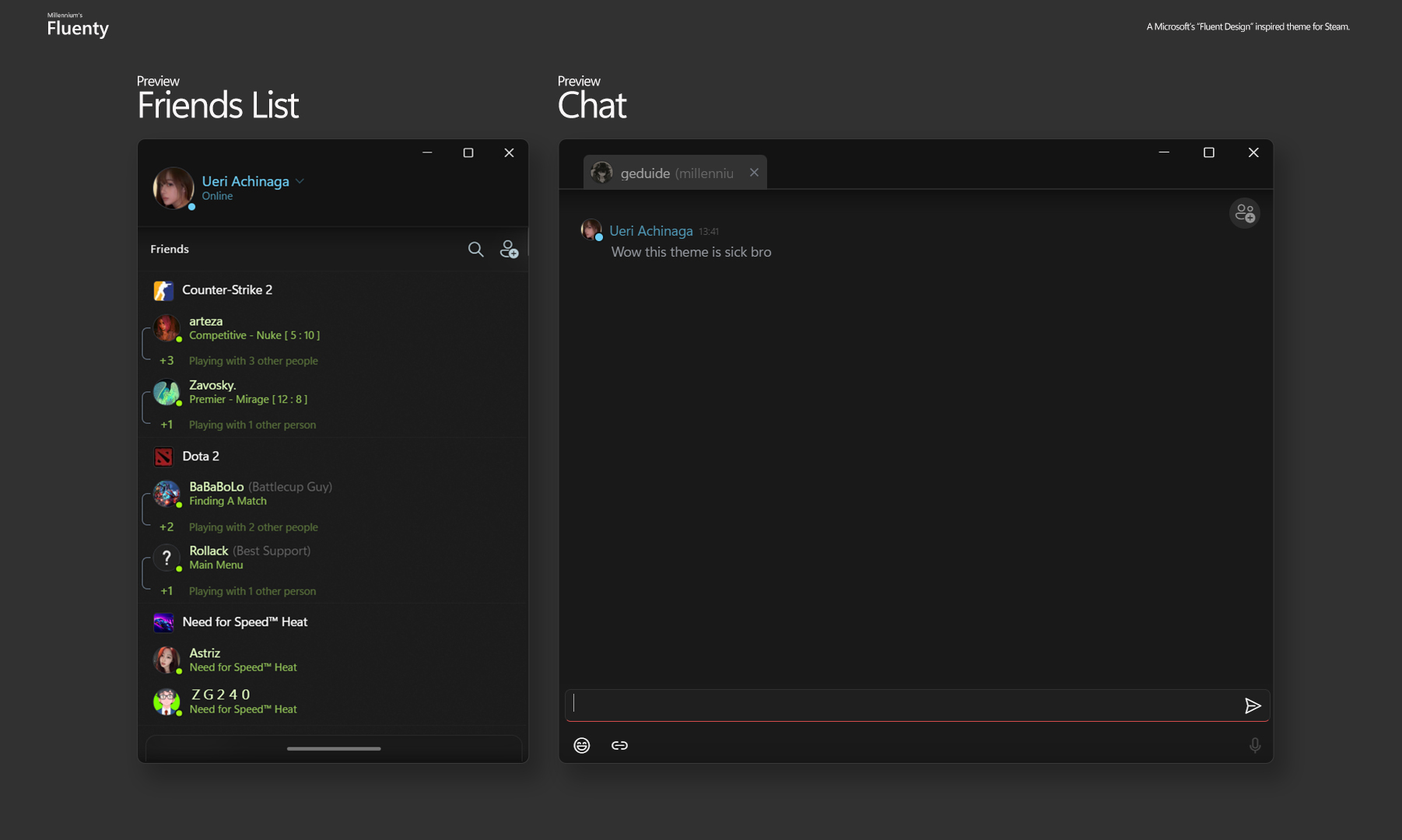Click the Dota 2 game icon

pos(163,457)
